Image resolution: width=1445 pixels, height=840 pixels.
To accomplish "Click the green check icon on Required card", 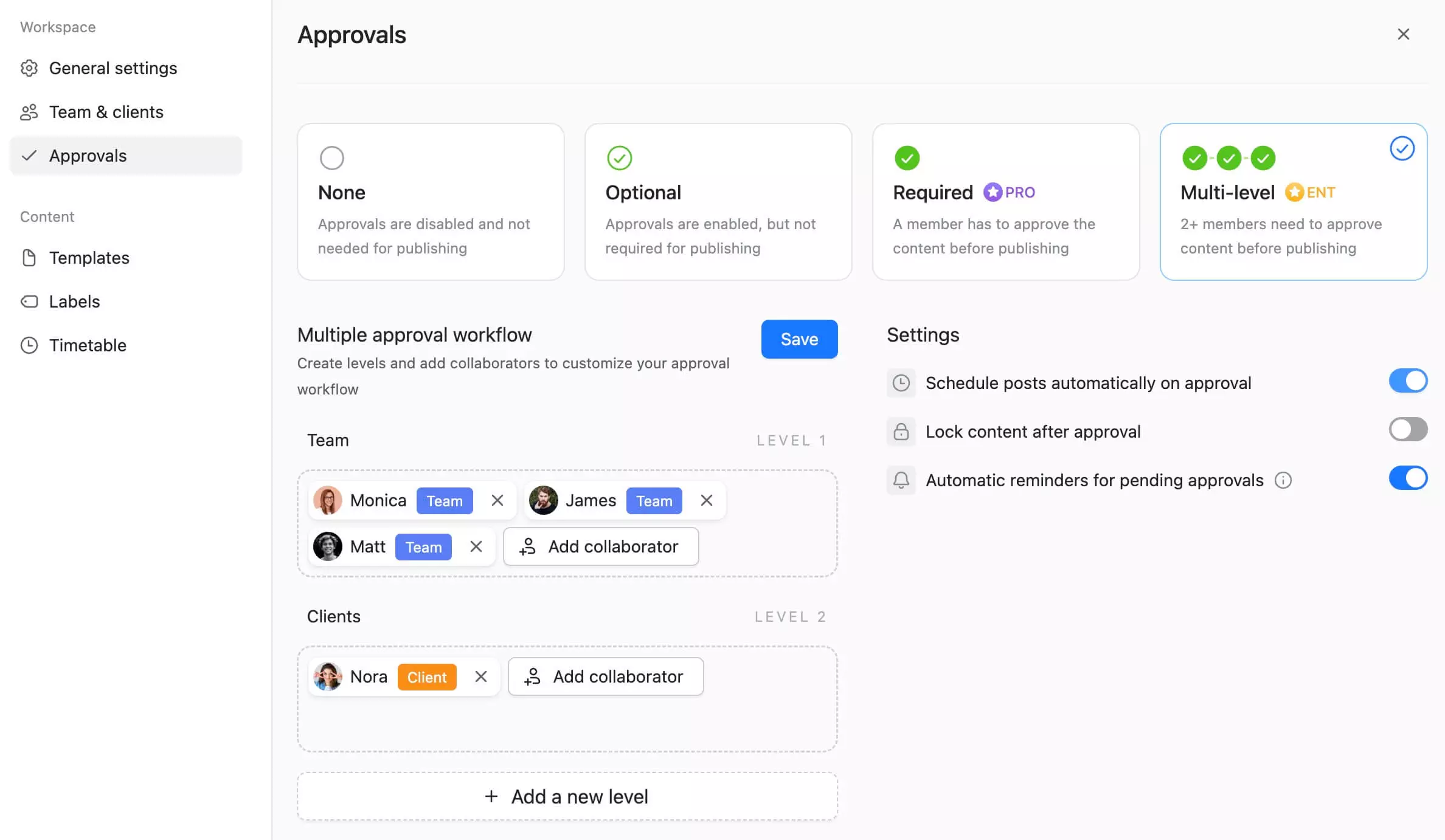I will (x=907, y=158).
